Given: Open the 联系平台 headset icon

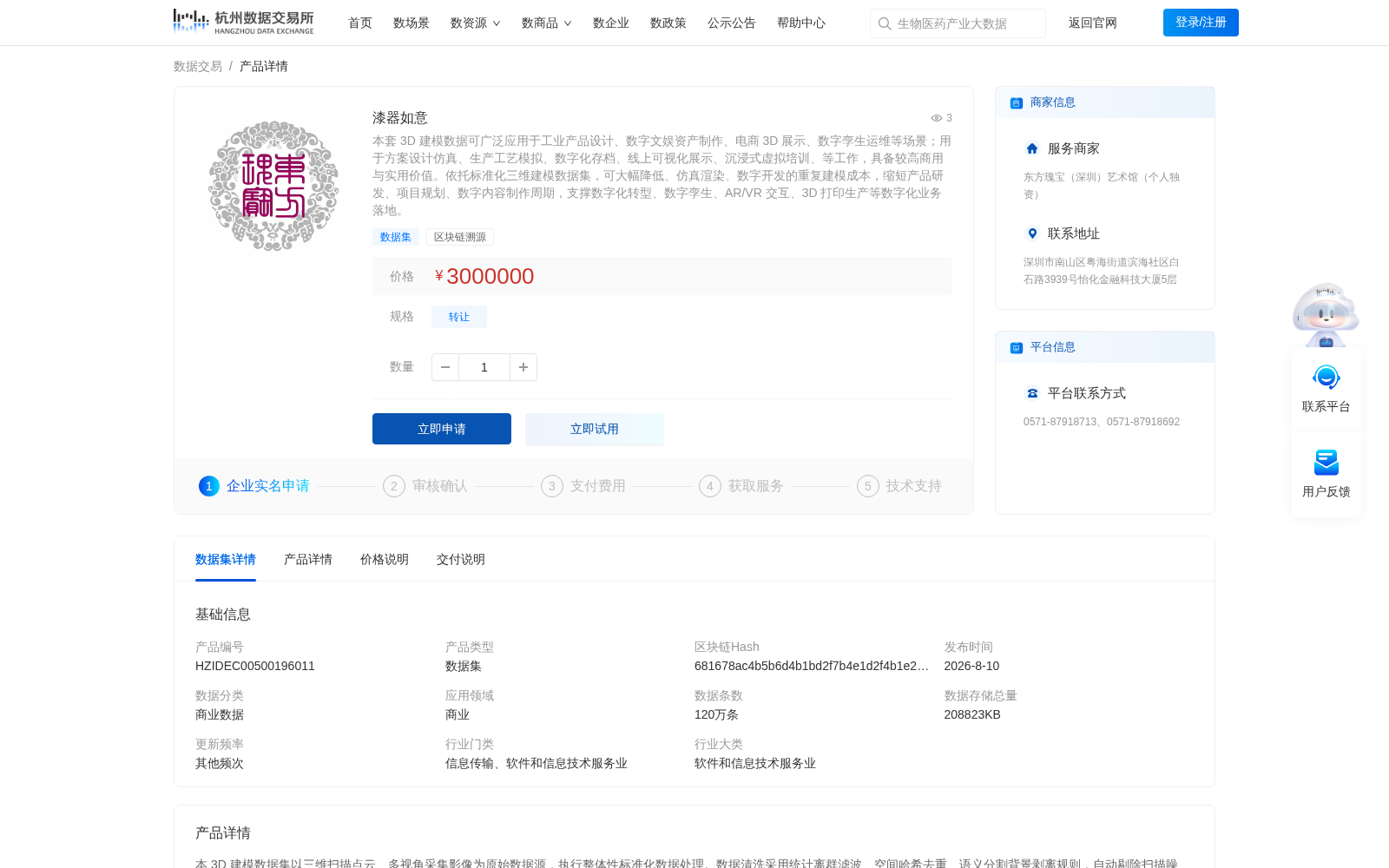Looking at the screenshot, I should click(x=1326, y=378).
